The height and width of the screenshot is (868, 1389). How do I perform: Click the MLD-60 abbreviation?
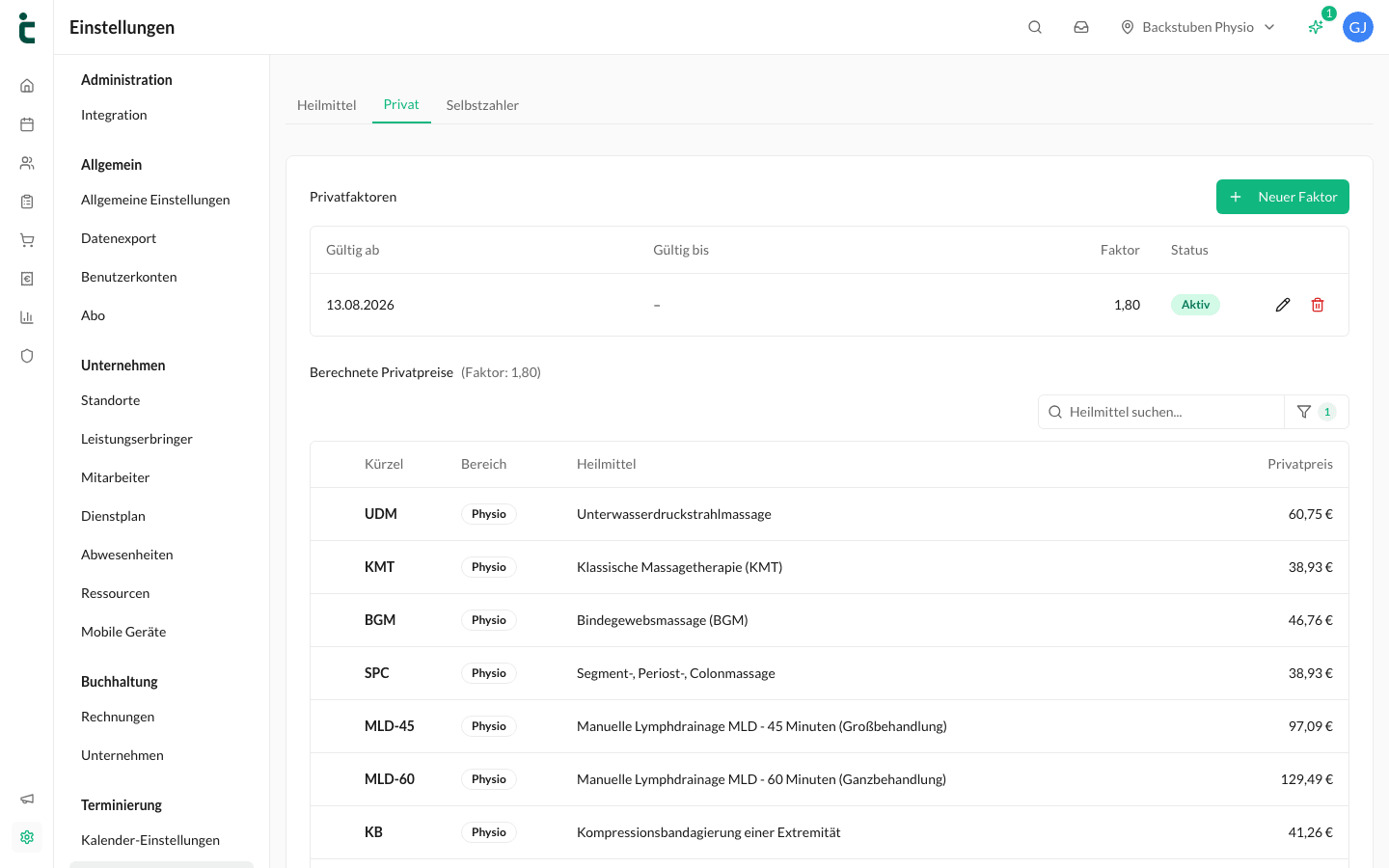pos(390,779)
